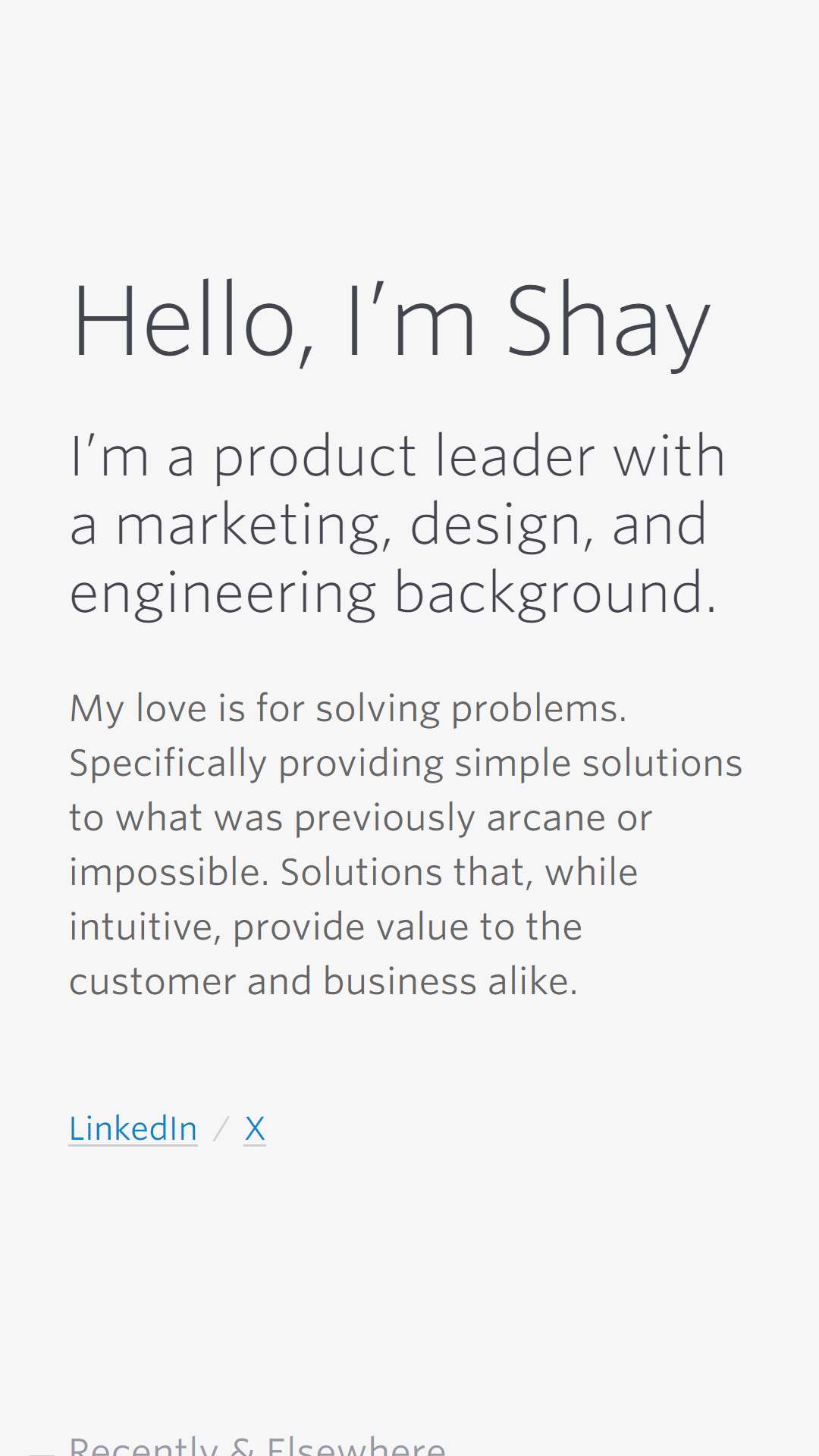This screenshot has width=819, height=1456.
Task: Click the sentence "My love is for solving problems."
Action: point(348,710)
